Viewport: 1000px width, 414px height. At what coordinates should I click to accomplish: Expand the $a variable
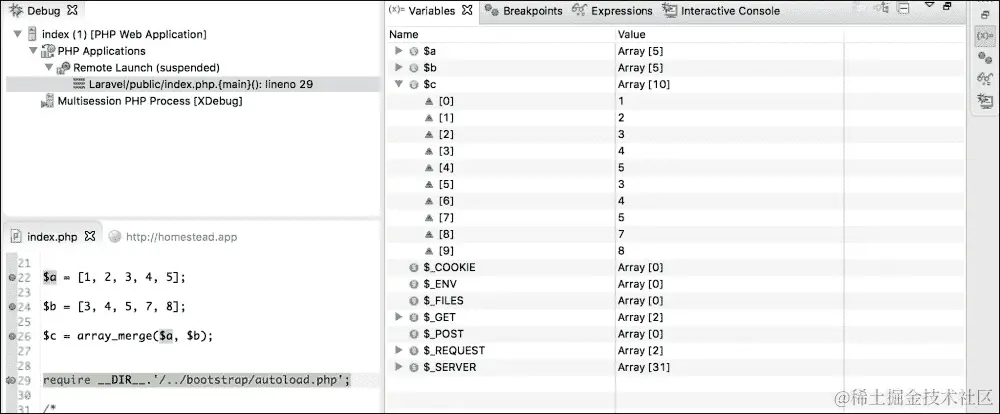click(x=399, y=50)
